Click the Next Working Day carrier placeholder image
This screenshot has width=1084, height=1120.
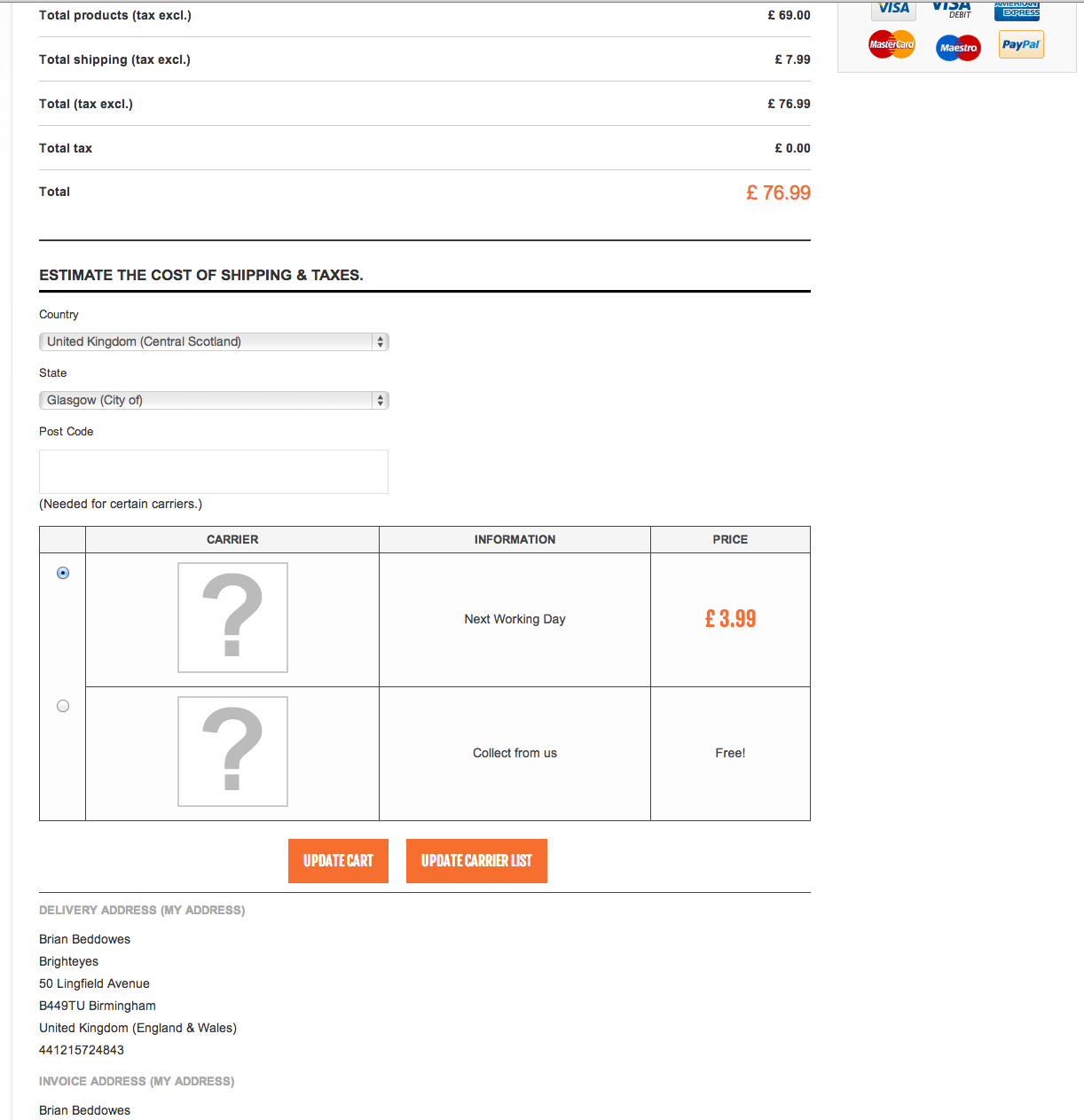click(x=232, y=618)
